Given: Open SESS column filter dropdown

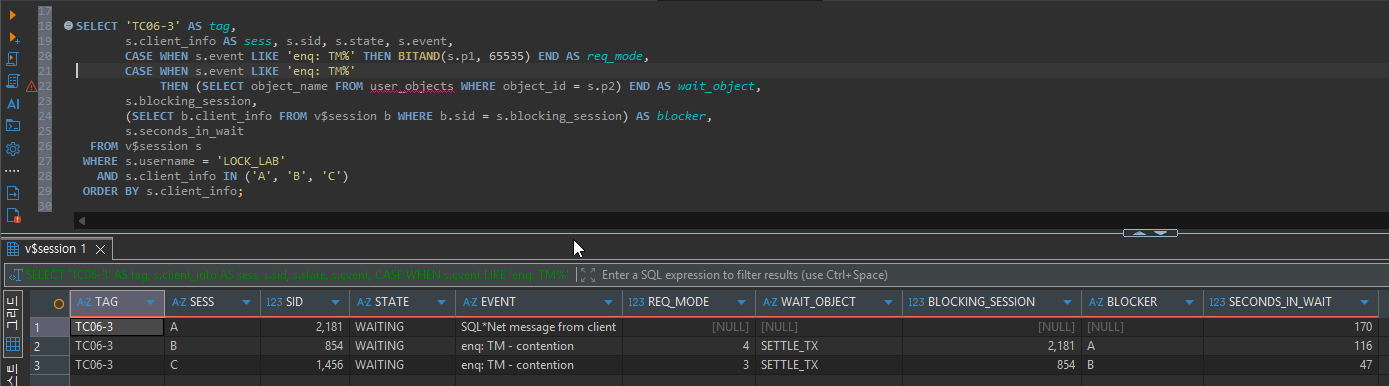Looking at the screenshot, I should point(247,302).
